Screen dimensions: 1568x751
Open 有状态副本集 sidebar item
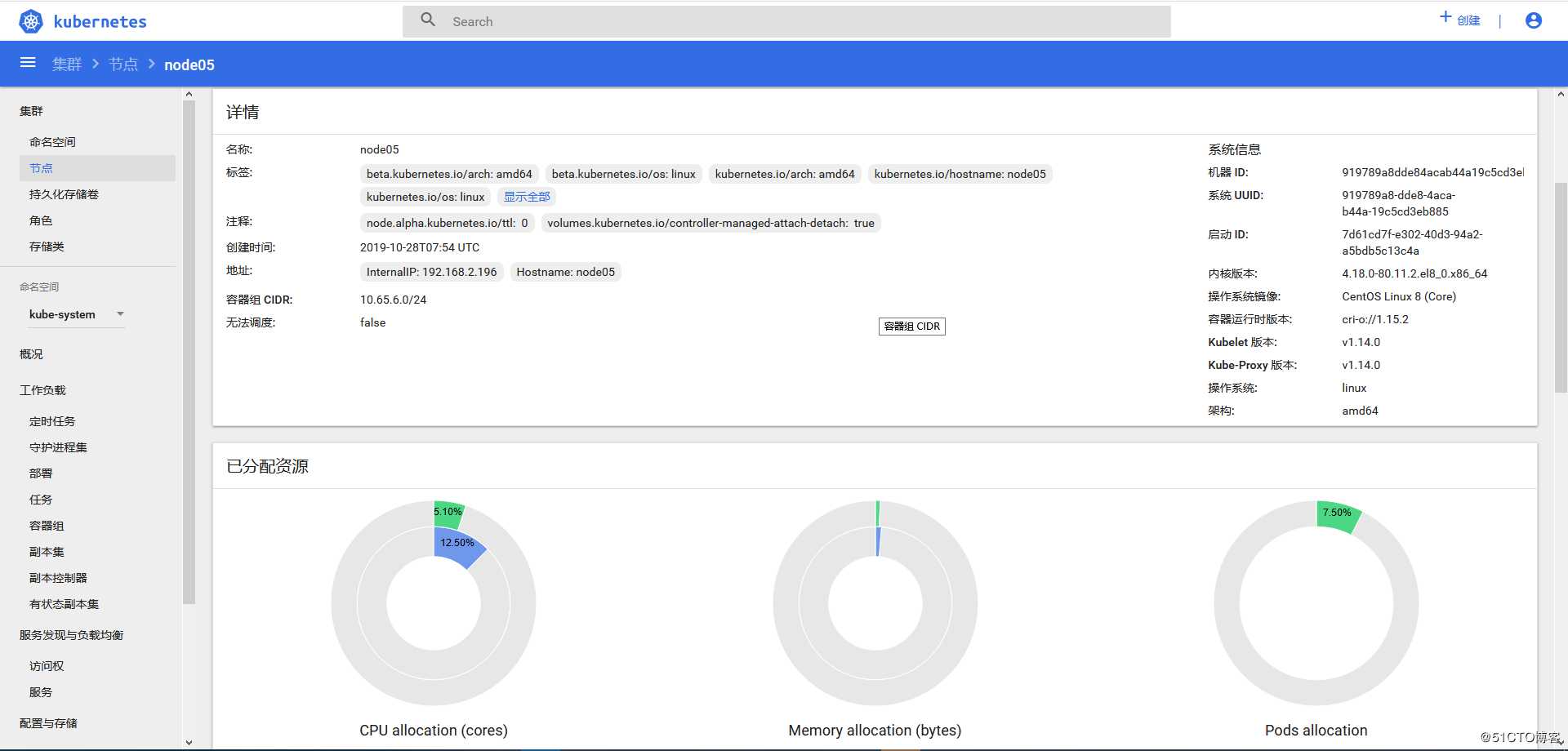(64, 604)
